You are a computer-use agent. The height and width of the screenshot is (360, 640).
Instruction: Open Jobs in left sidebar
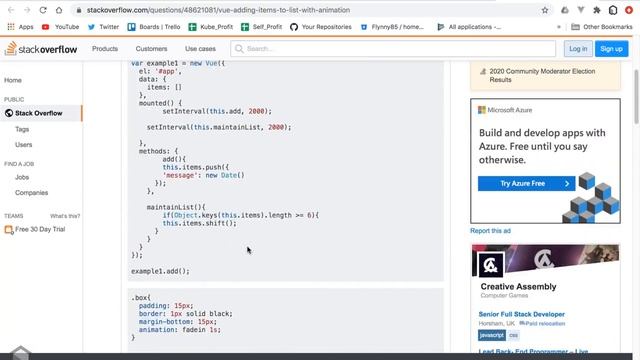(22, 178)
